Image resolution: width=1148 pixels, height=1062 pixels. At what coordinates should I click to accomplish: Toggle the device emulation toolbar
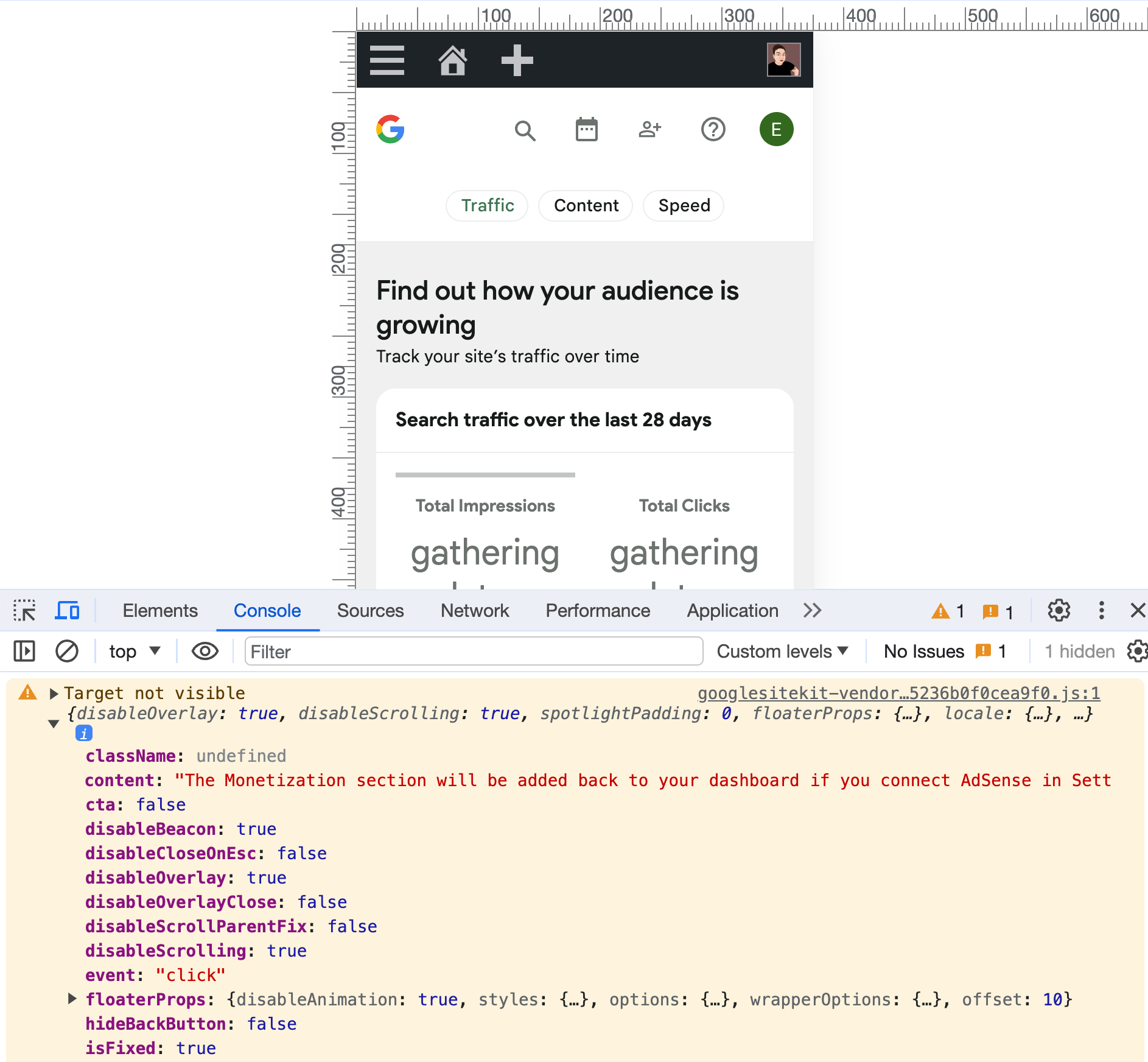[67, 610]
